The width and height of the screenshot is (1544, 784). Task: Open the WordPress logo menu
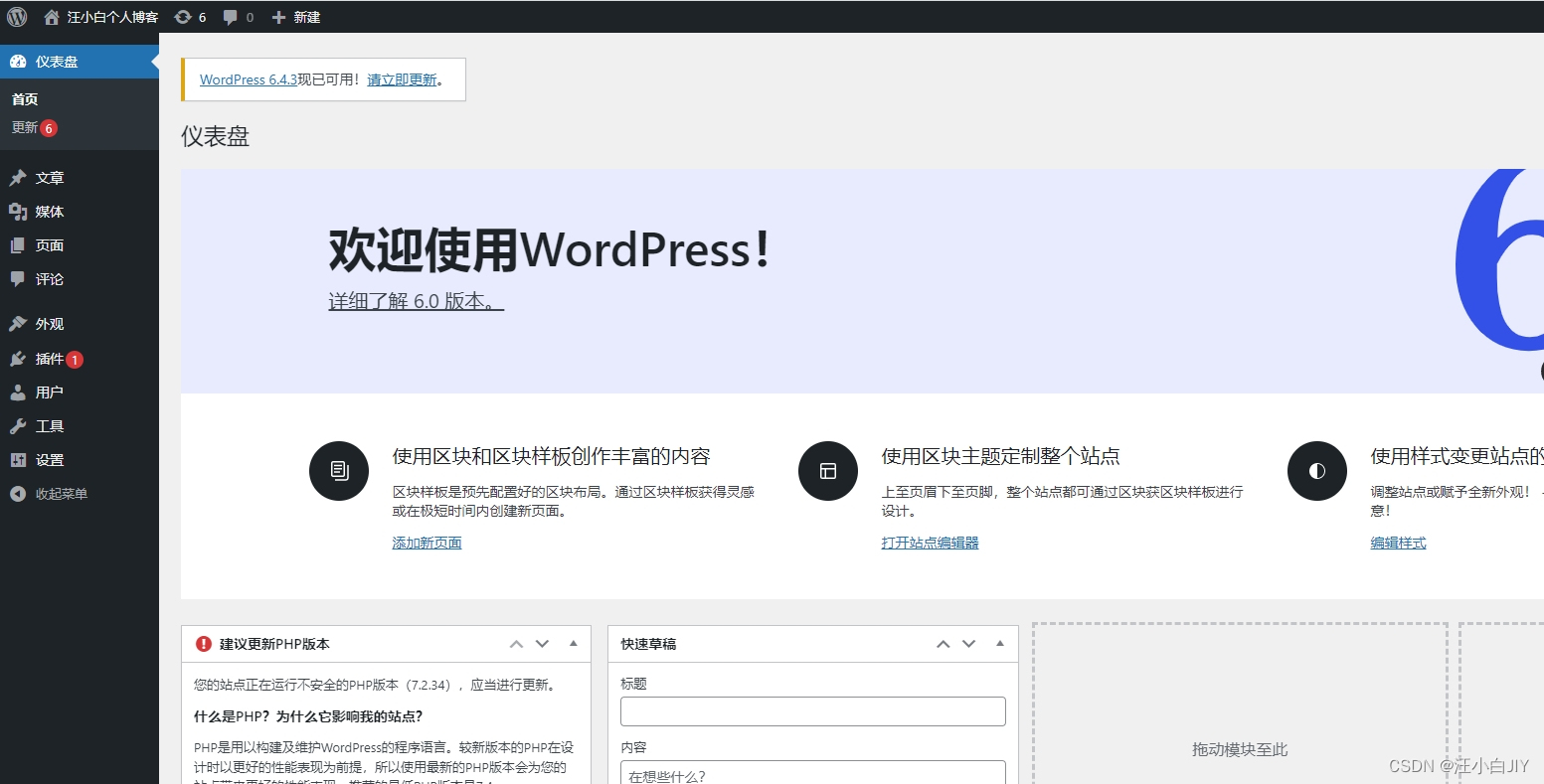click(x=17, y=17)
